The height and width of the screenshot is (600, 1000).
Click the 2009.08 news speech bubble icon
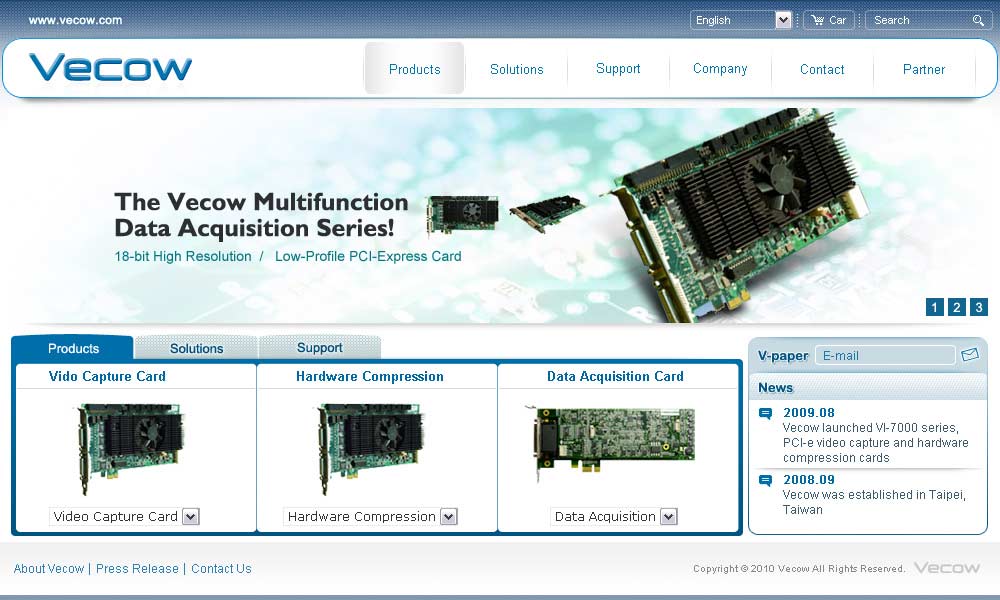[x=766, y=413]
